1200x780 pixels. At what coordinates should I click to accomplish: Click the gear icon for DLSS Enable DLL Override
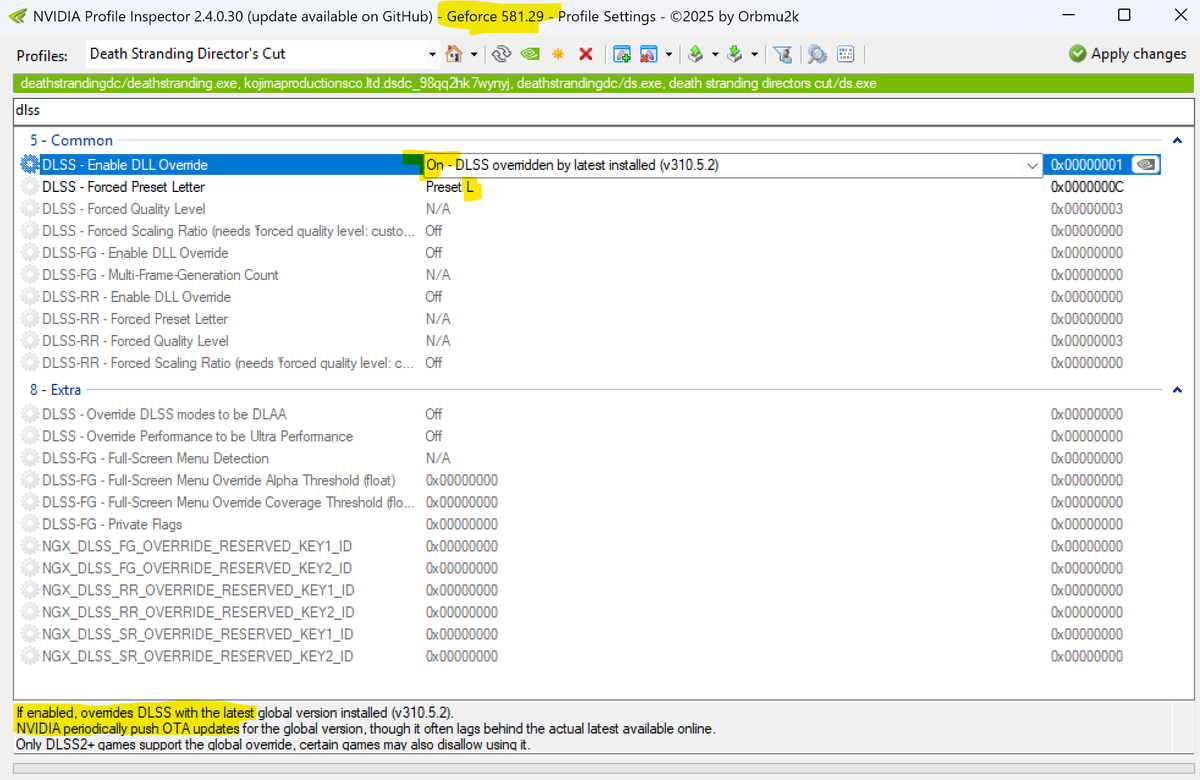pos(29,165)
